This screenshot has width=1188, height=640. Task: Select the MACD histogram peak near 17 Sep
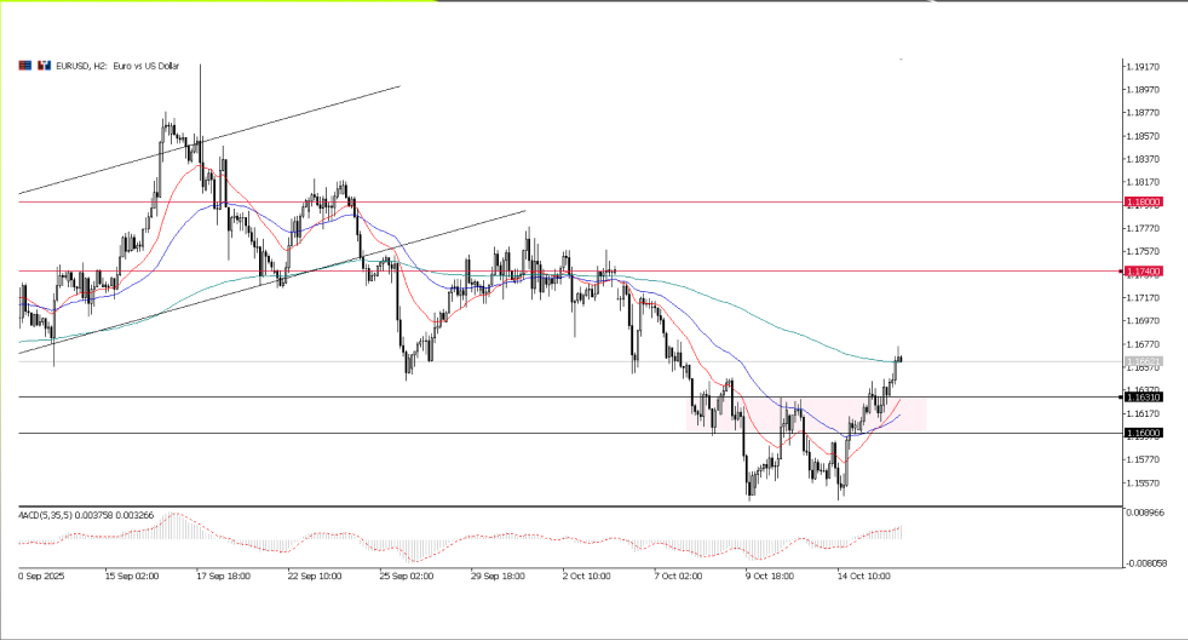click(x=175, y=520)
